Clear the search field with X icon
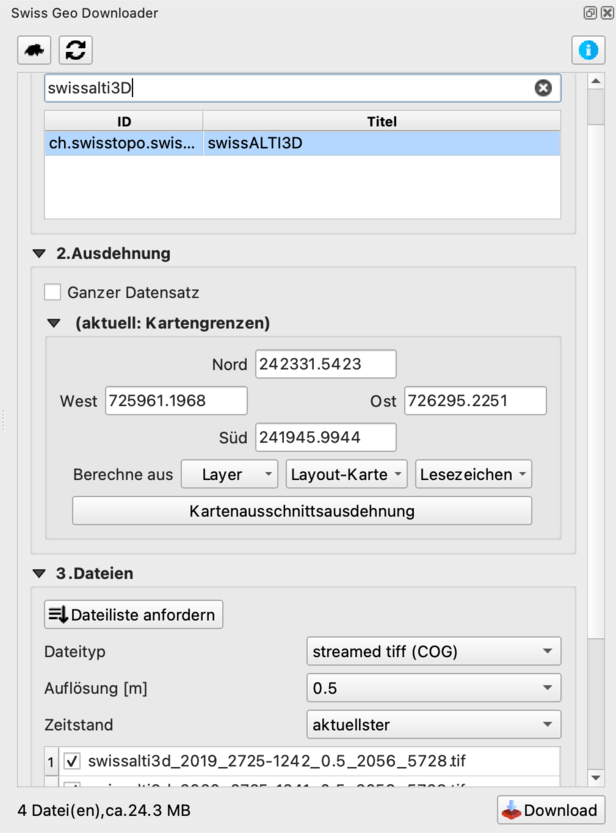Viewport: 616px width, 833px height. click(x=543, y=88)
